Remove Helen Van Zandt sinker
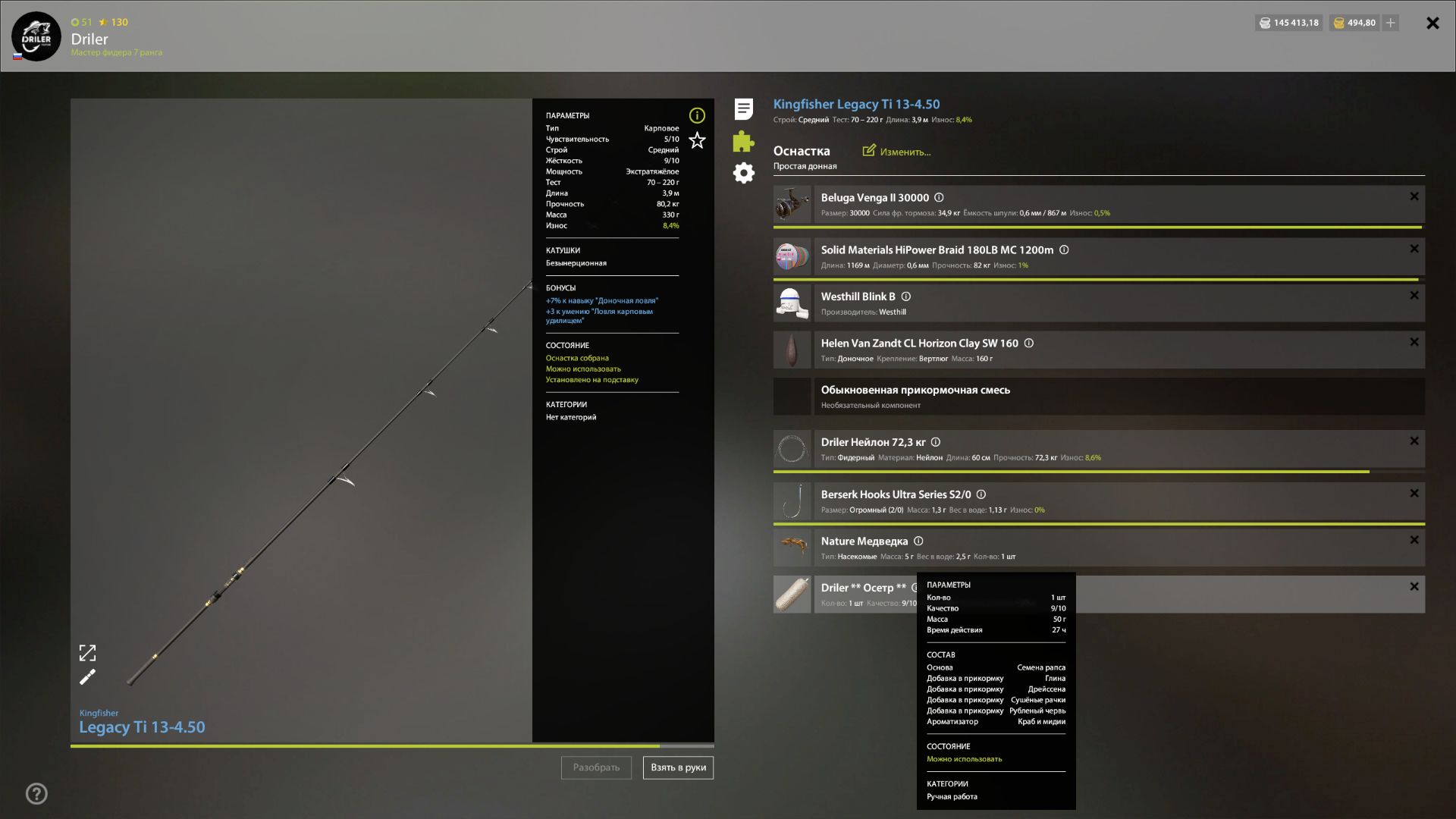1456x819 pixels. click(1414, 343)
